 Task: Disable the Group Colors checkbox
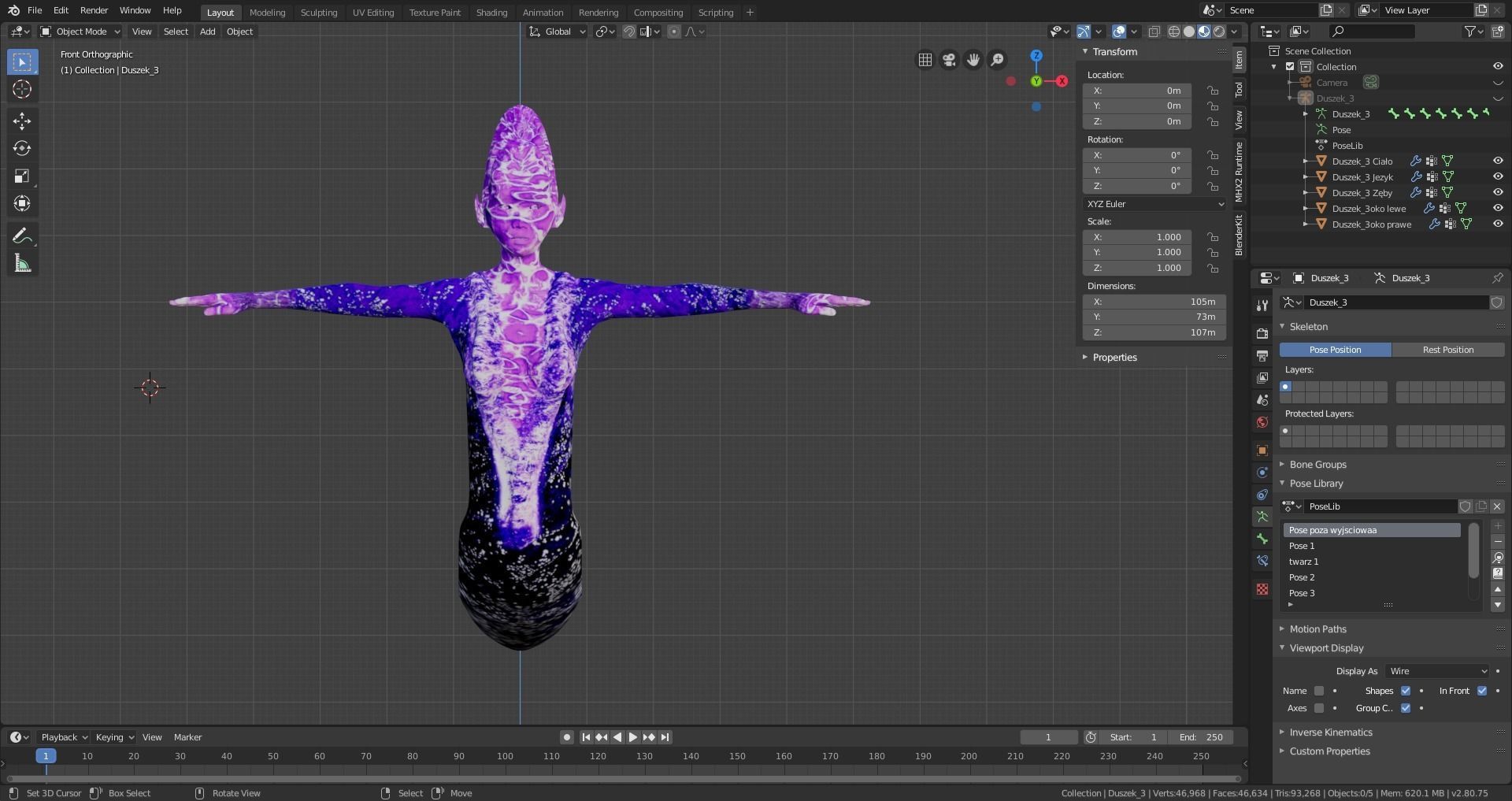click(1406, 708)
